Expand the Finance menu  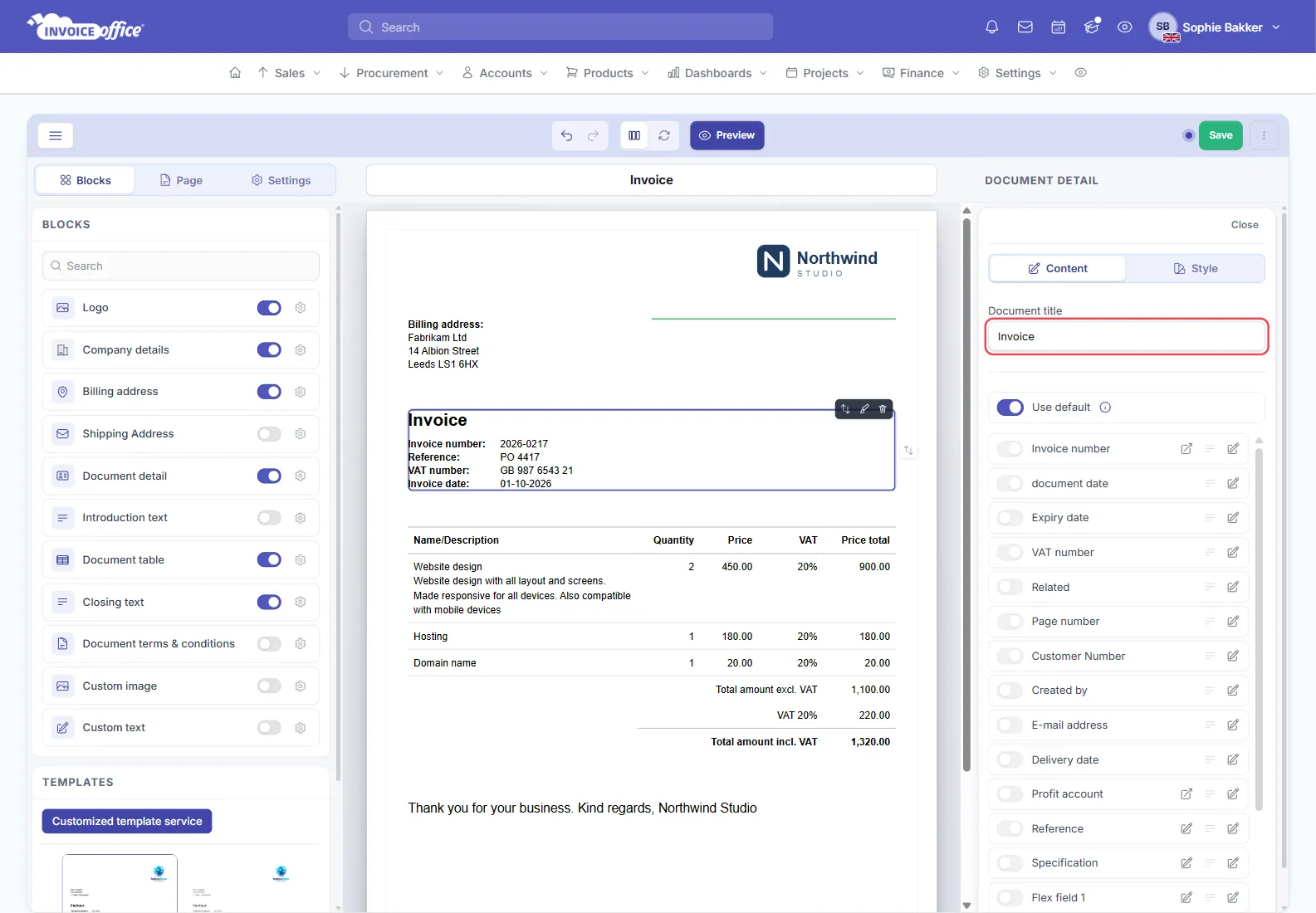tap(921, 73)
